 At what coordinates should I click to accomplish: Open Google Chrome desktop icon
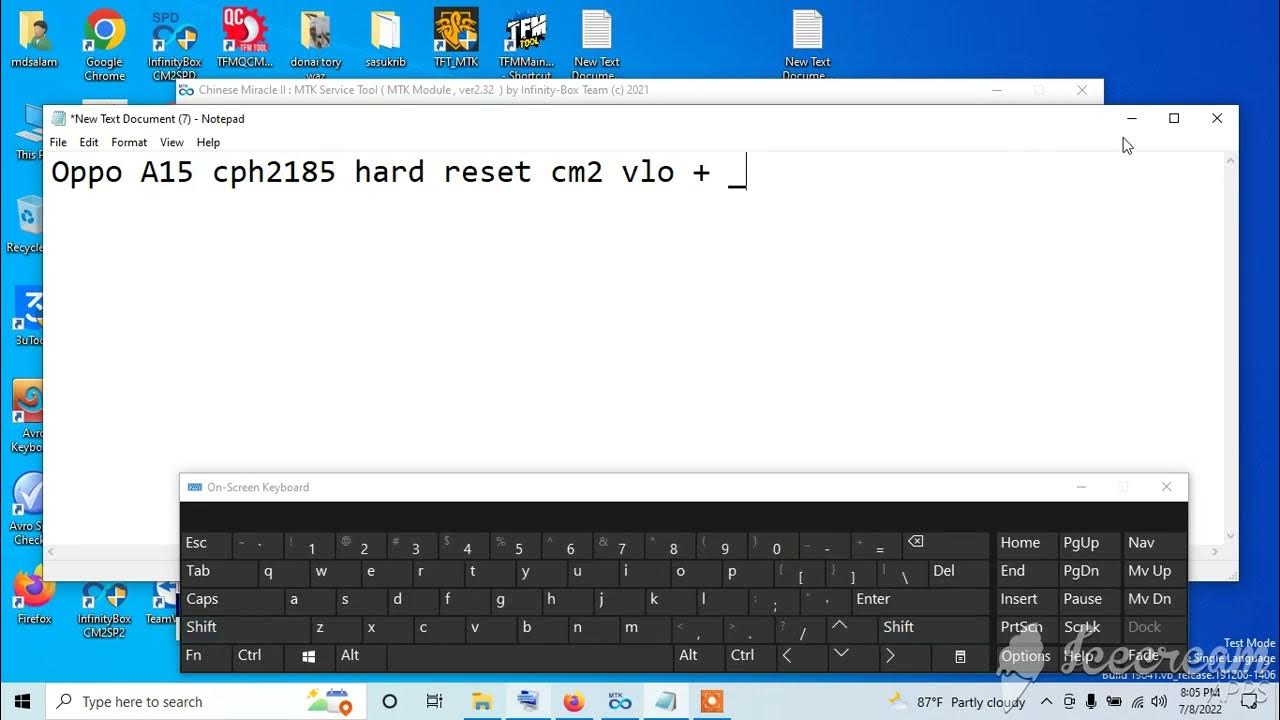(x=104, y=43)
